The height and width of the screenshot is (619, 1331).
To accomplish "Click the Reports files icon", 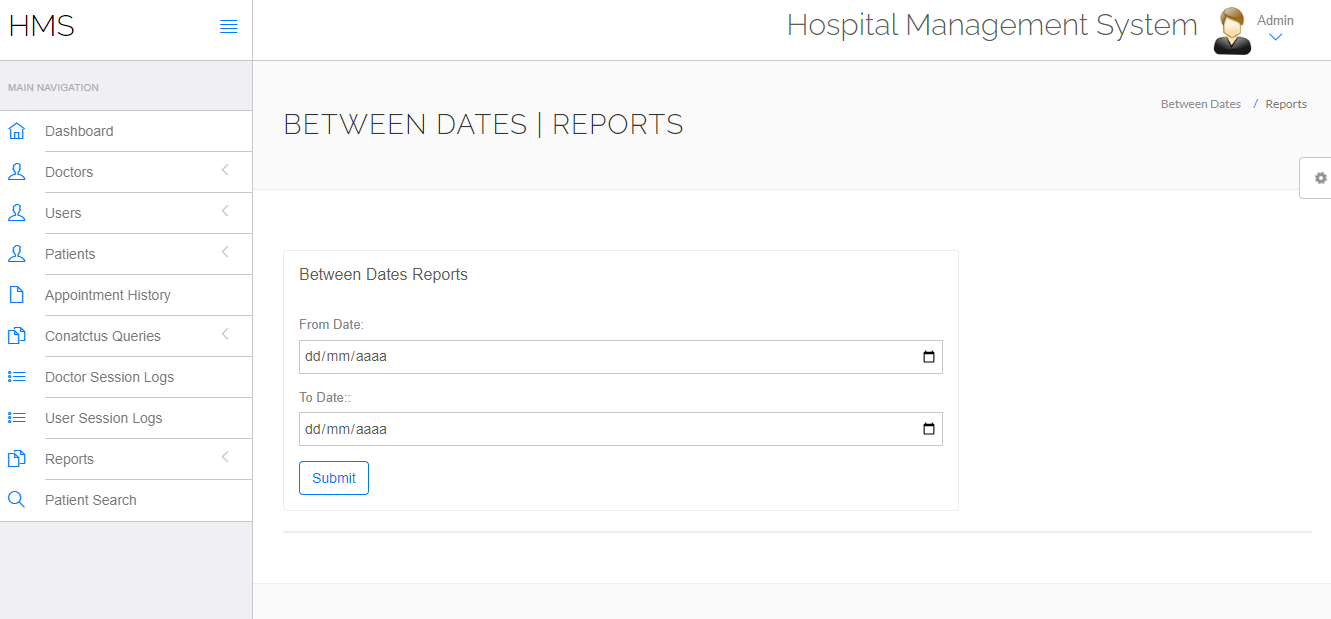I will click(16, 459).
